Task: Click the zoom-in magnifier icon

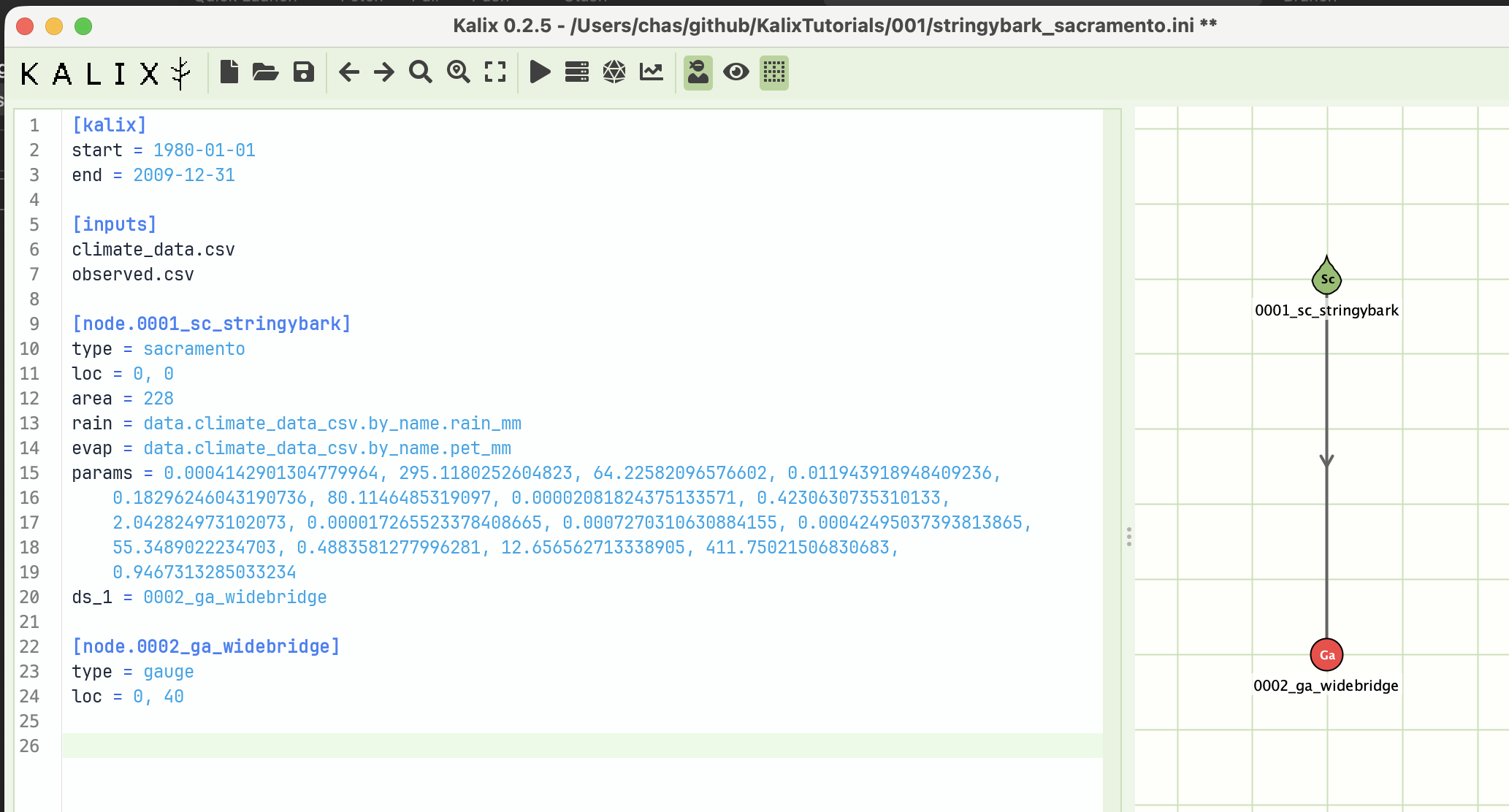Action: [x=459, y=72]
